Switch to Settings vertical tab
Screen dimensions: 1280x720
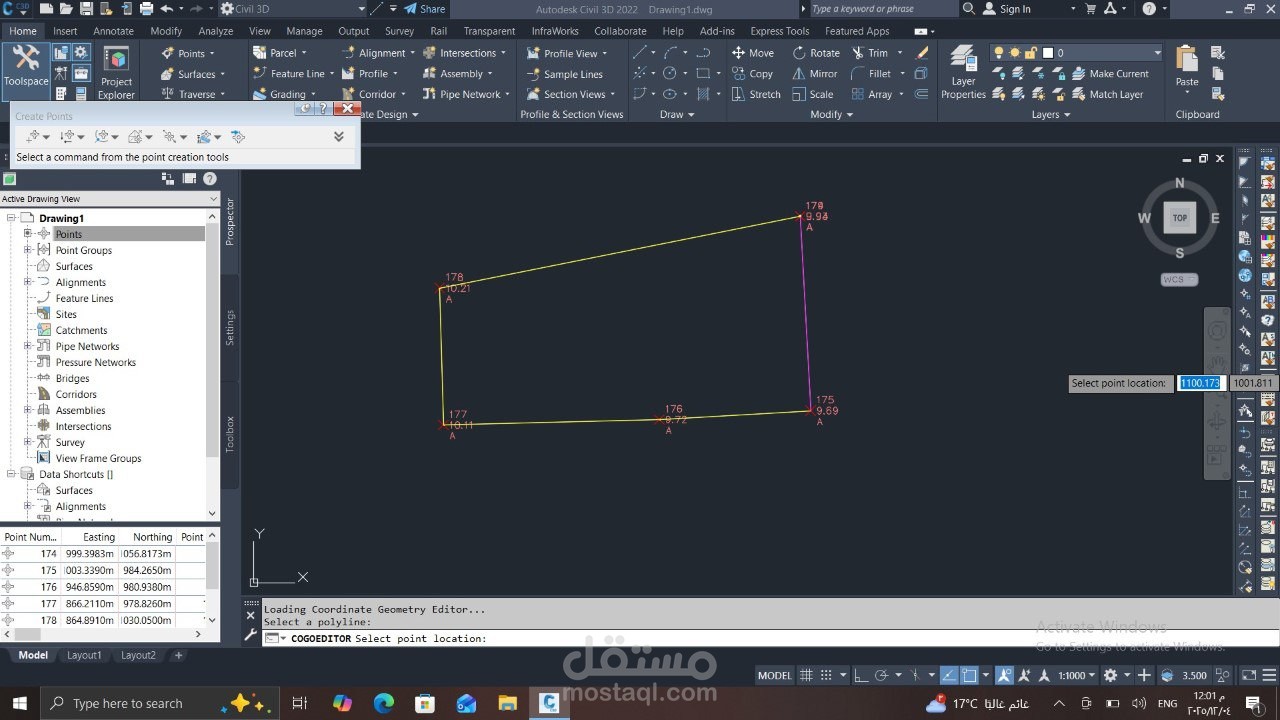229,328
